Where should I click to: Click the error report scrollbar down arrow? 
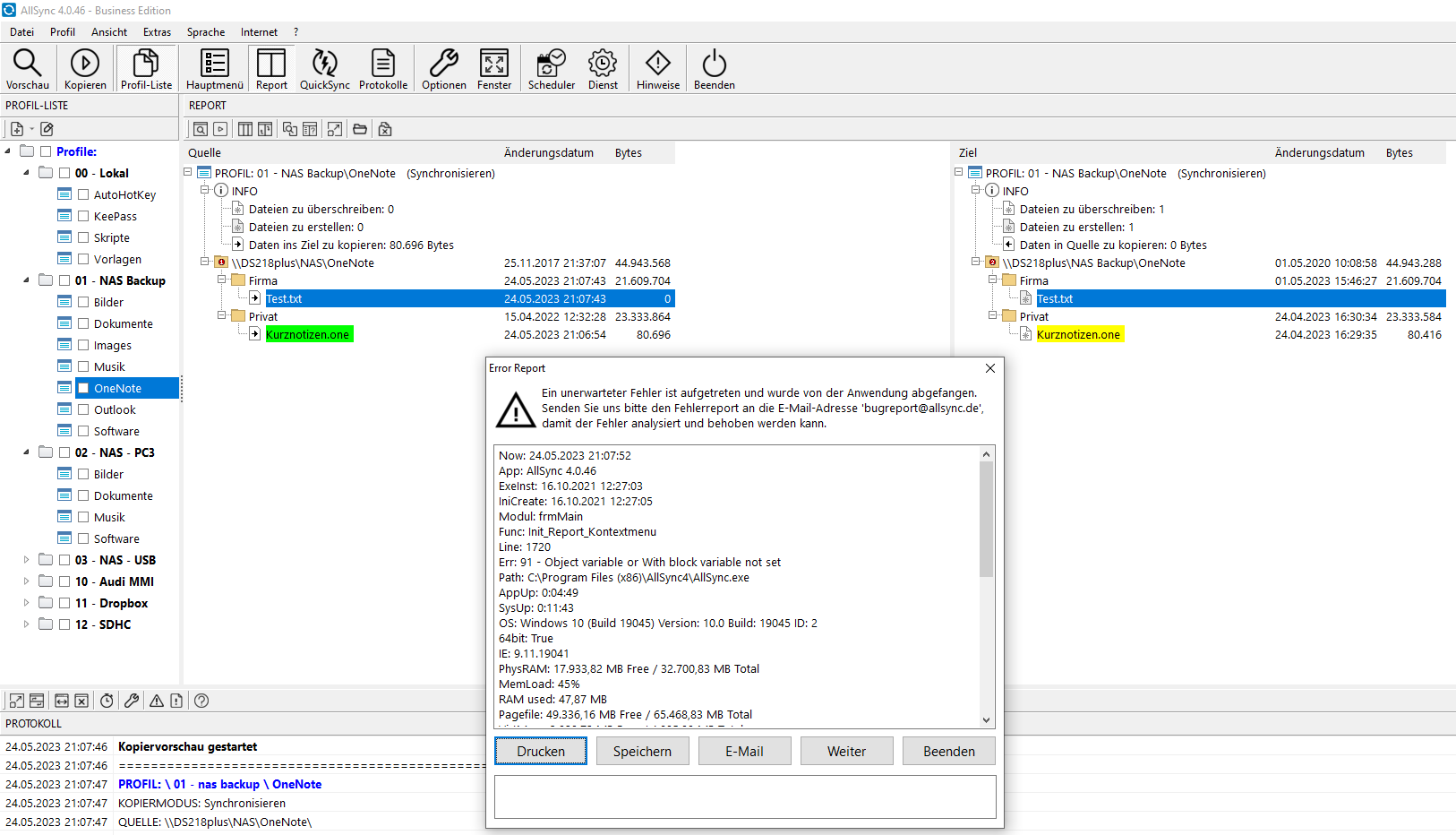click(x=986, y=720)
